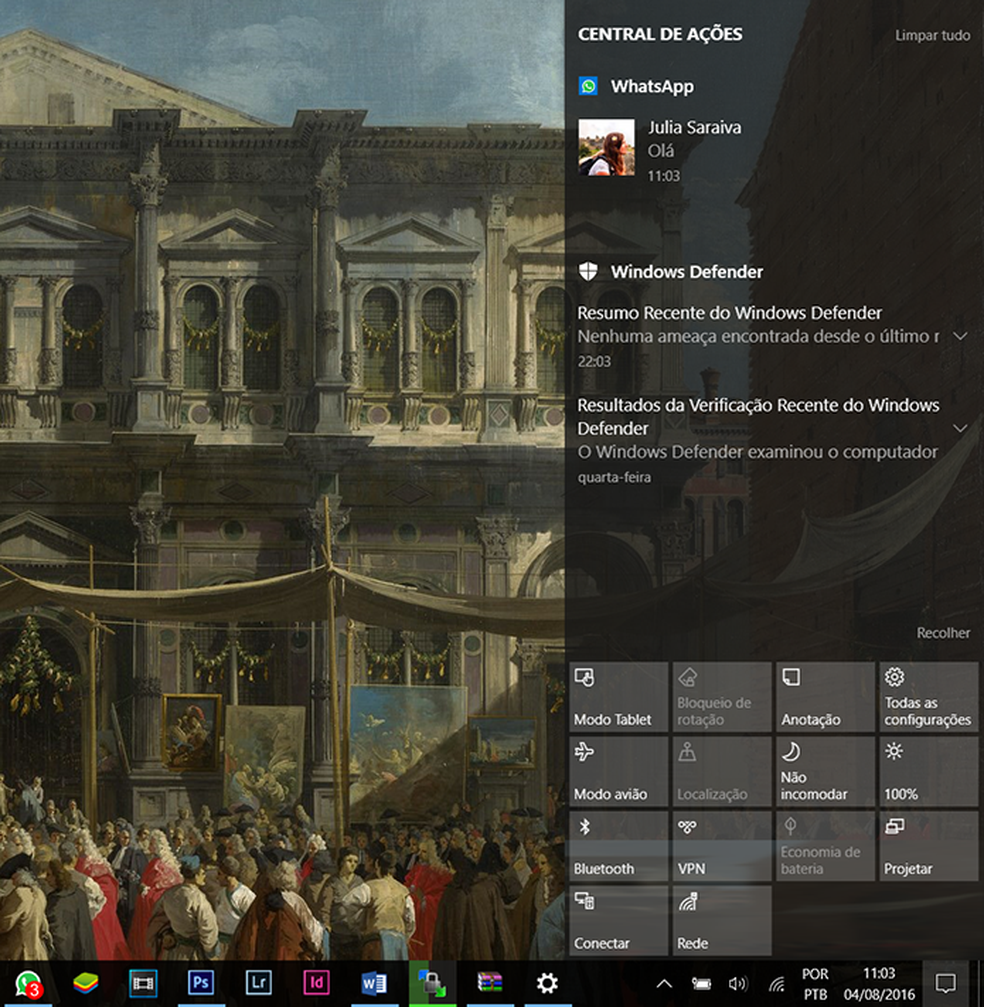The height and width of the screenshot is (1007, 984).
Task: Open the Anotação quick action
Action: point(826,697)
